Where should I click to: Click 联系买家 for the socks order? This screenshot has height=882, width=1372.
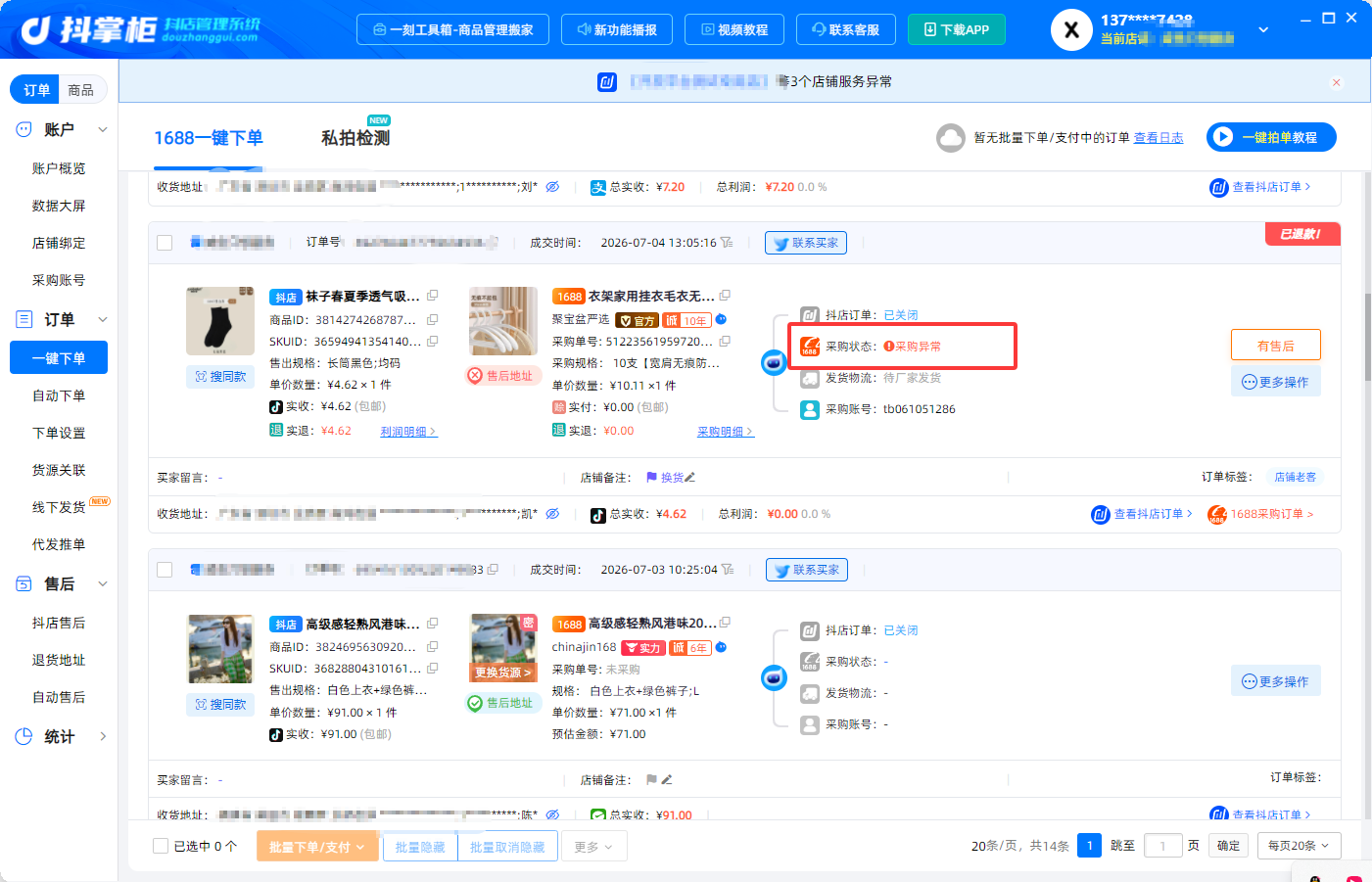(806, 243)
